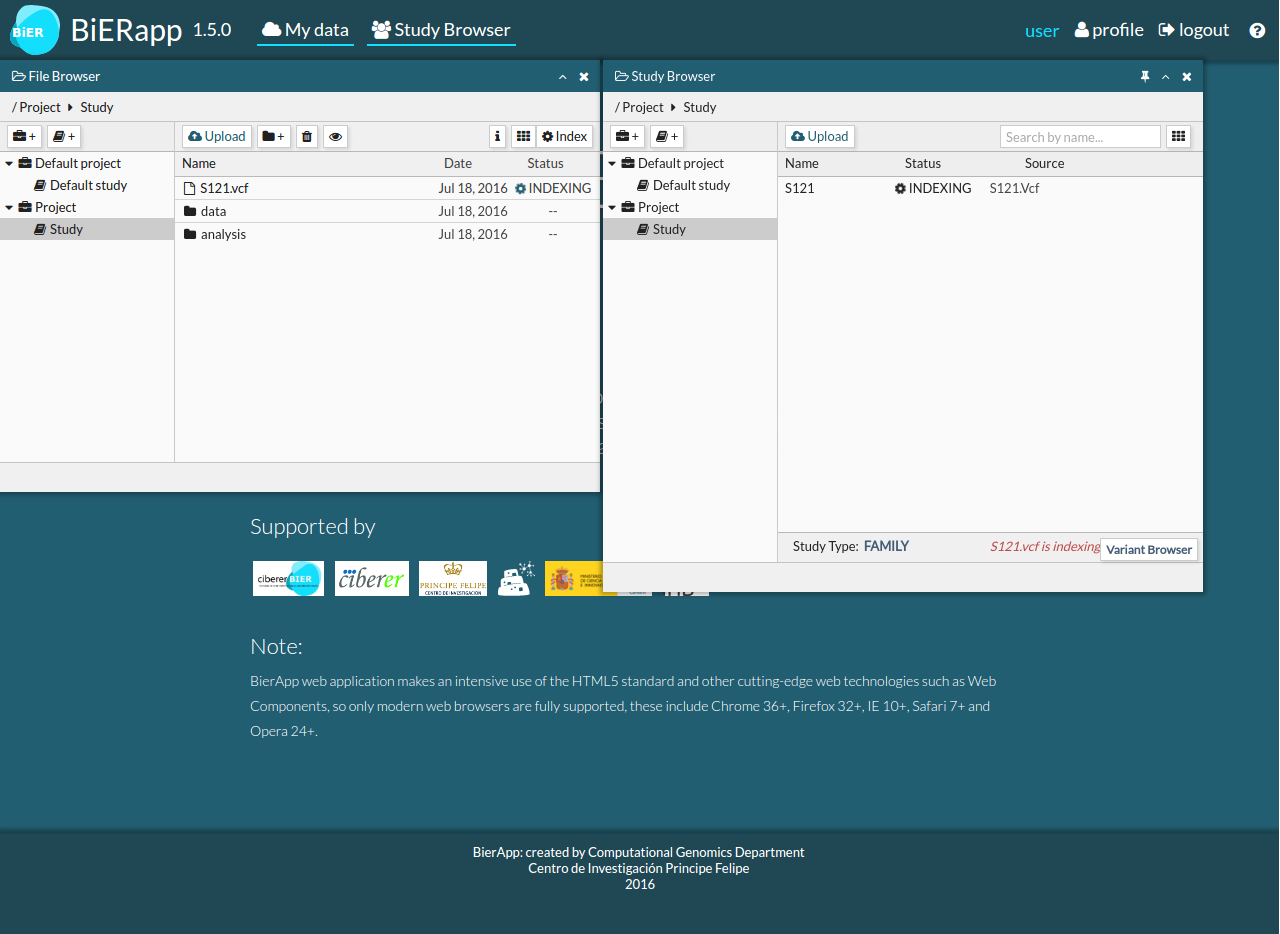Click INDEXING status of S121.vcf file
The image size is (1280, 934).
(x=553, y=188)
